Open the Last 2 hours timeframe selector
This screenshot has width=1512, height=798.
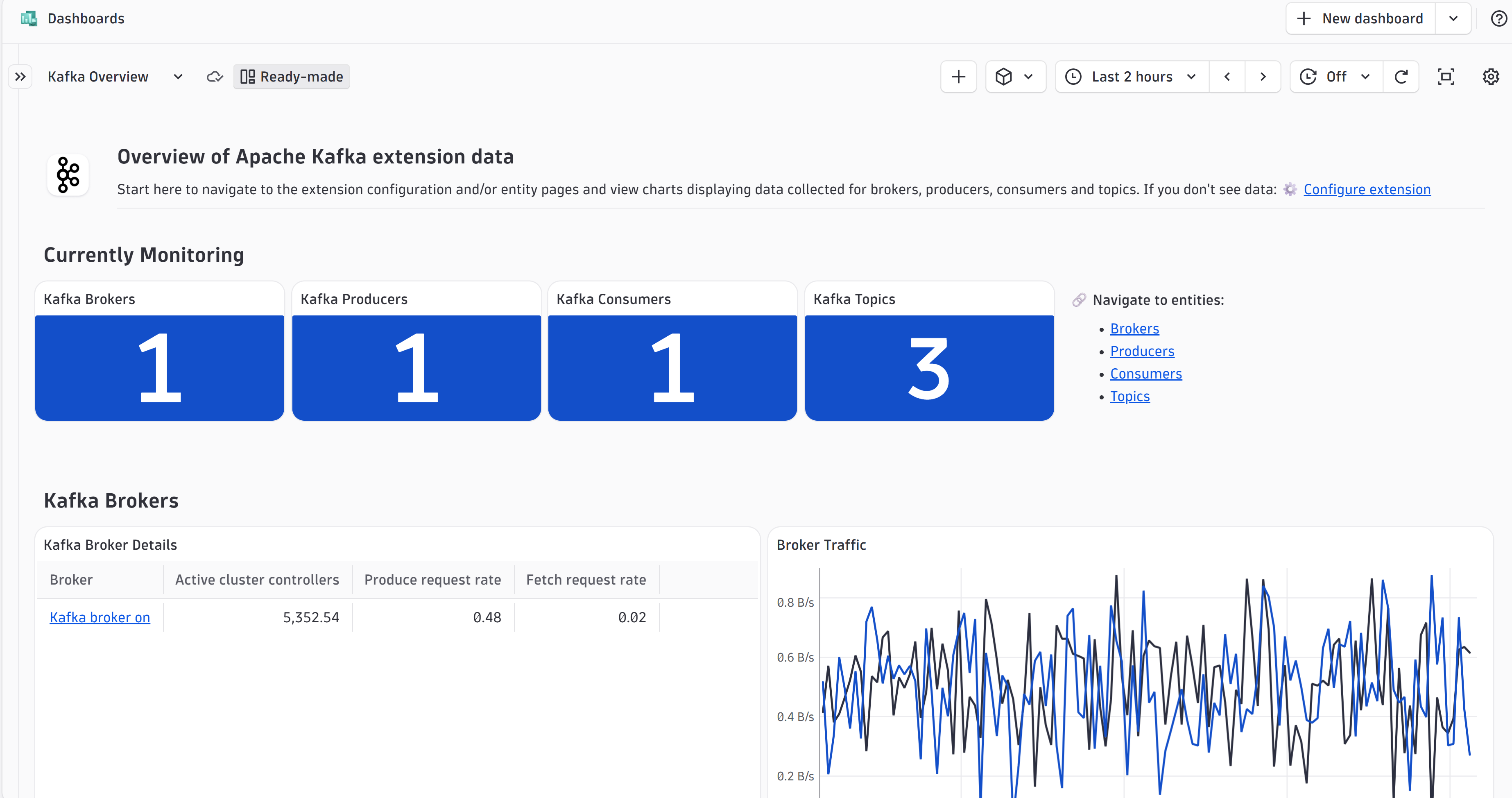coord(1132,77)
